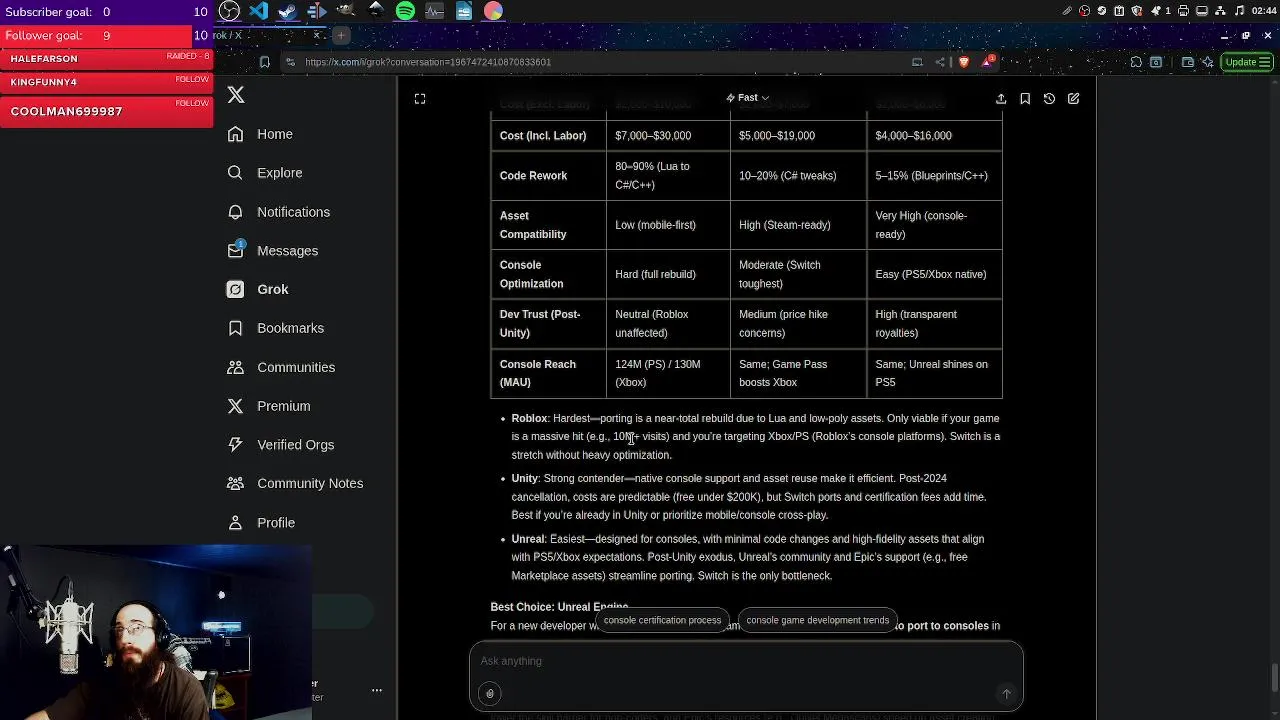Viewport: 1280px width, 720px height.
Task: Click the green Update button
Action: 1247,62
